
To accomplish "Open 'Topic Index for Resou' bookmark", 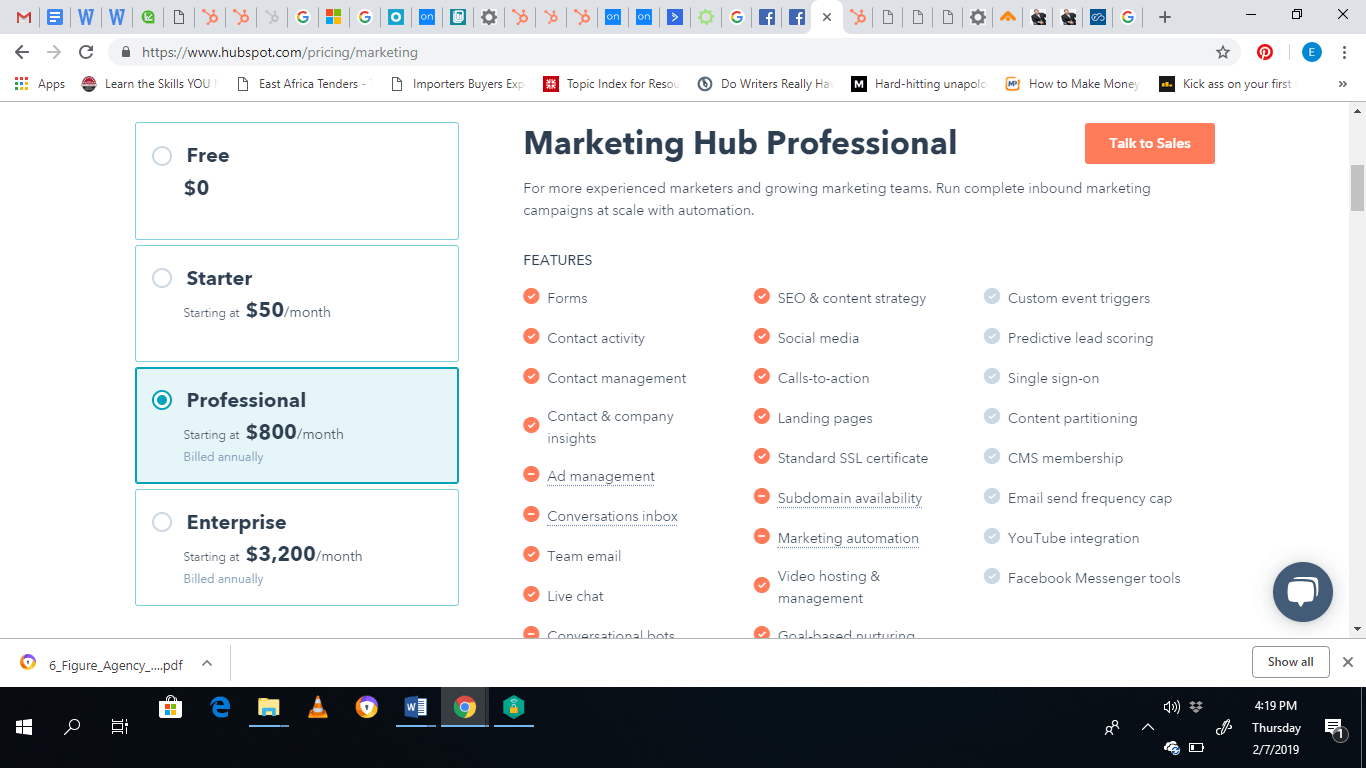I will coord(612,84).
